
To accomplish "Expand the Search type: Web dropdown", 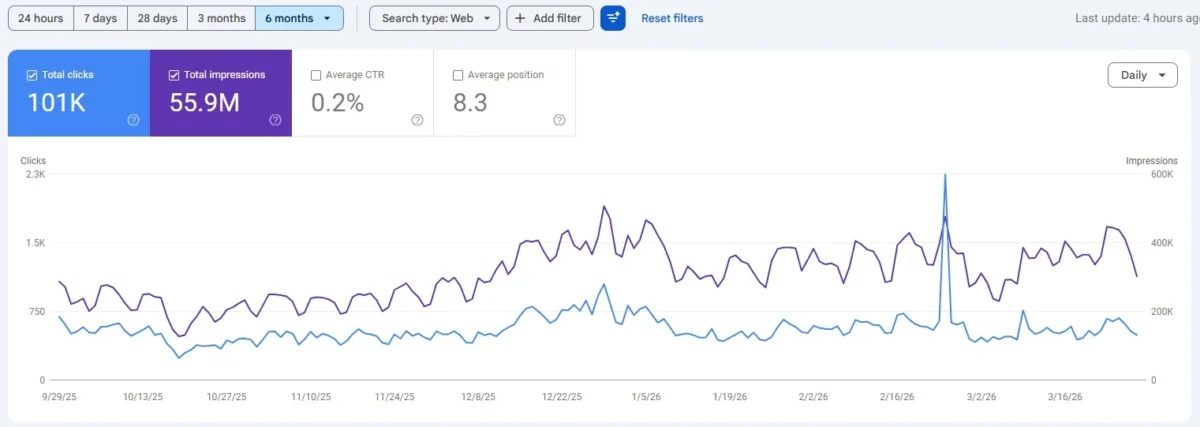I will coord(434,18).
